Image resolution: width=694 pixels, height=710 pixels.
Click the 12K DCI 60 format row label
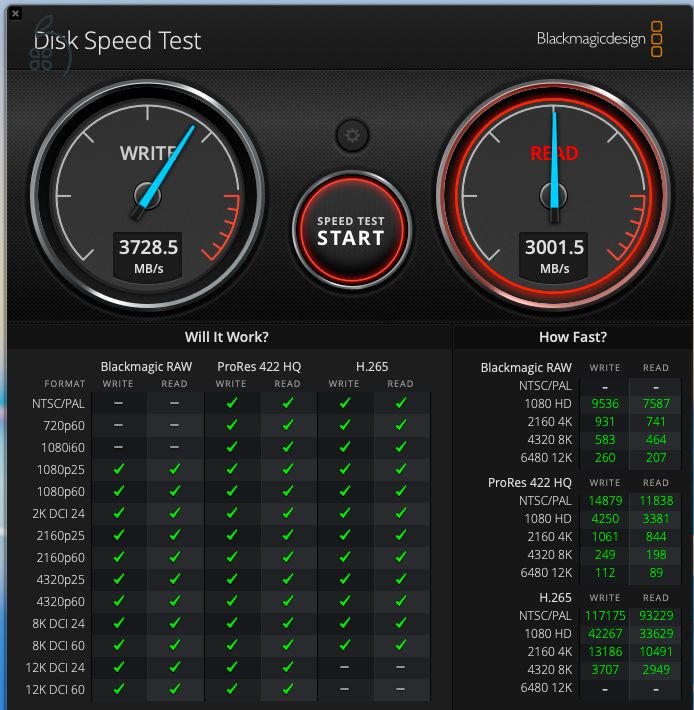[55, 689]
